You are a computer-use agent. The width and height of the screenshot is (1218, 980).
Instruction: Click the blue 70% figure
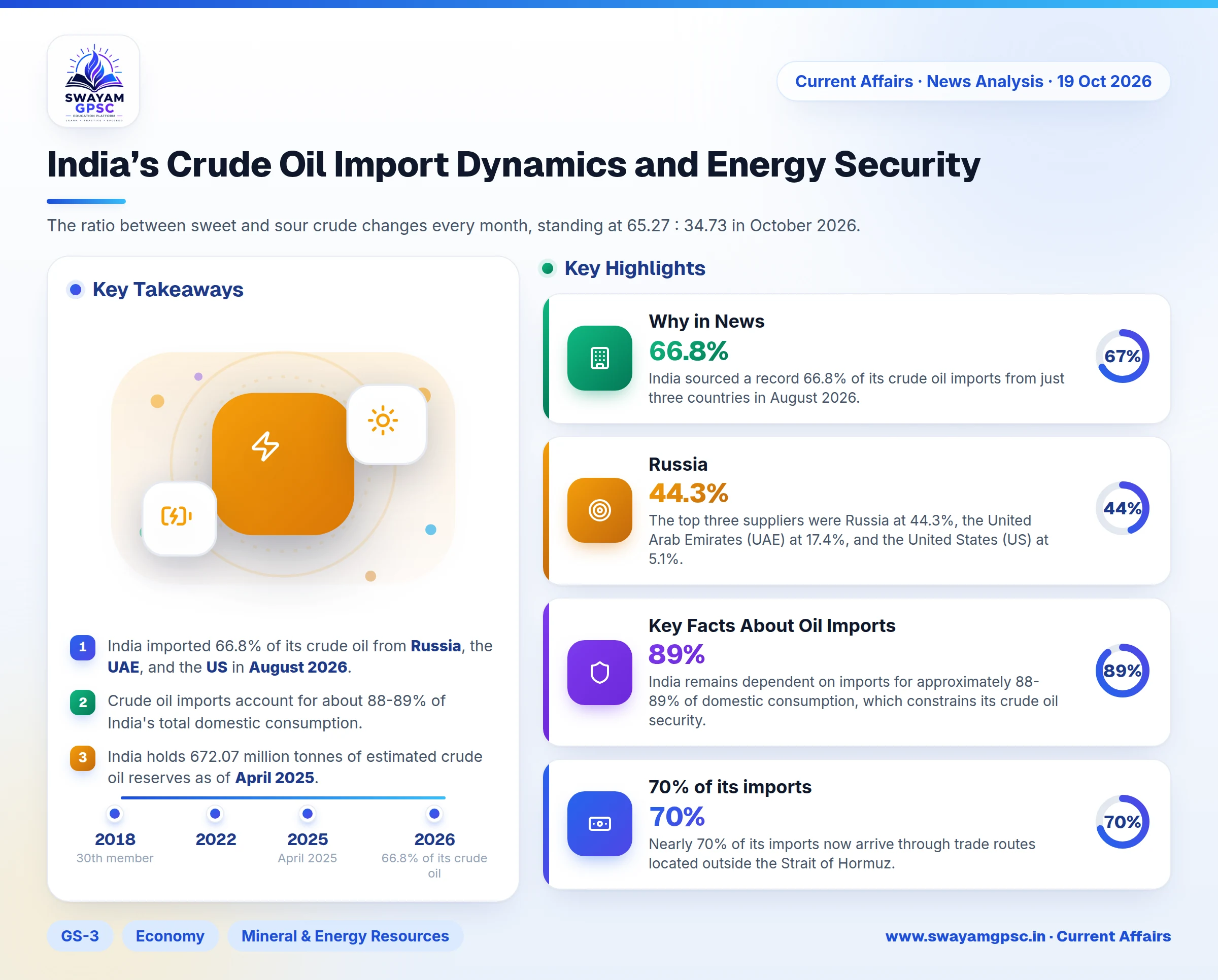click(677, 817)
